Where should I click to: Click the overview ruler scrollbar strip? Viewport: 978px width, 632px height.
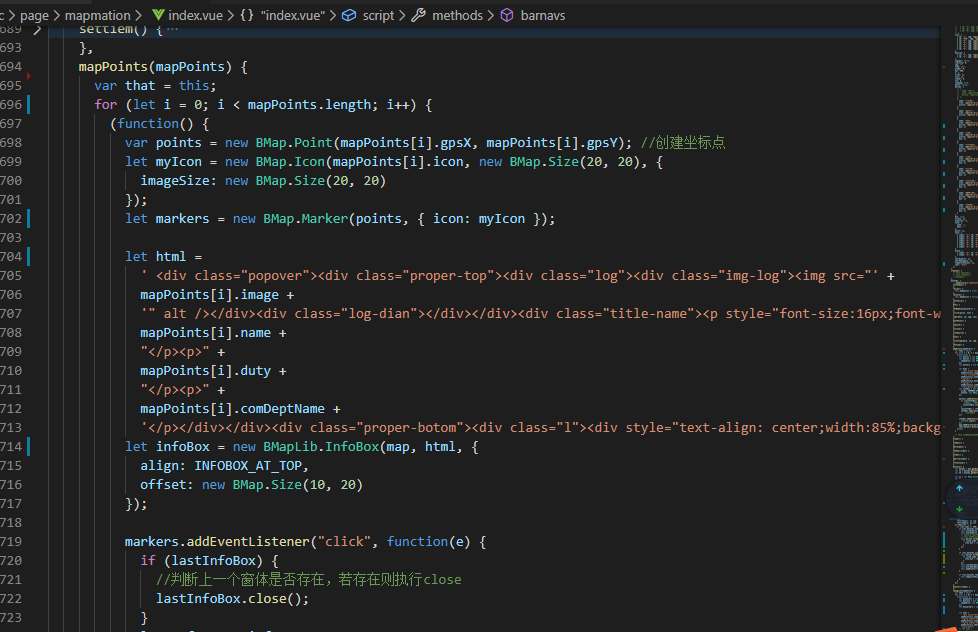pos(945,329)
